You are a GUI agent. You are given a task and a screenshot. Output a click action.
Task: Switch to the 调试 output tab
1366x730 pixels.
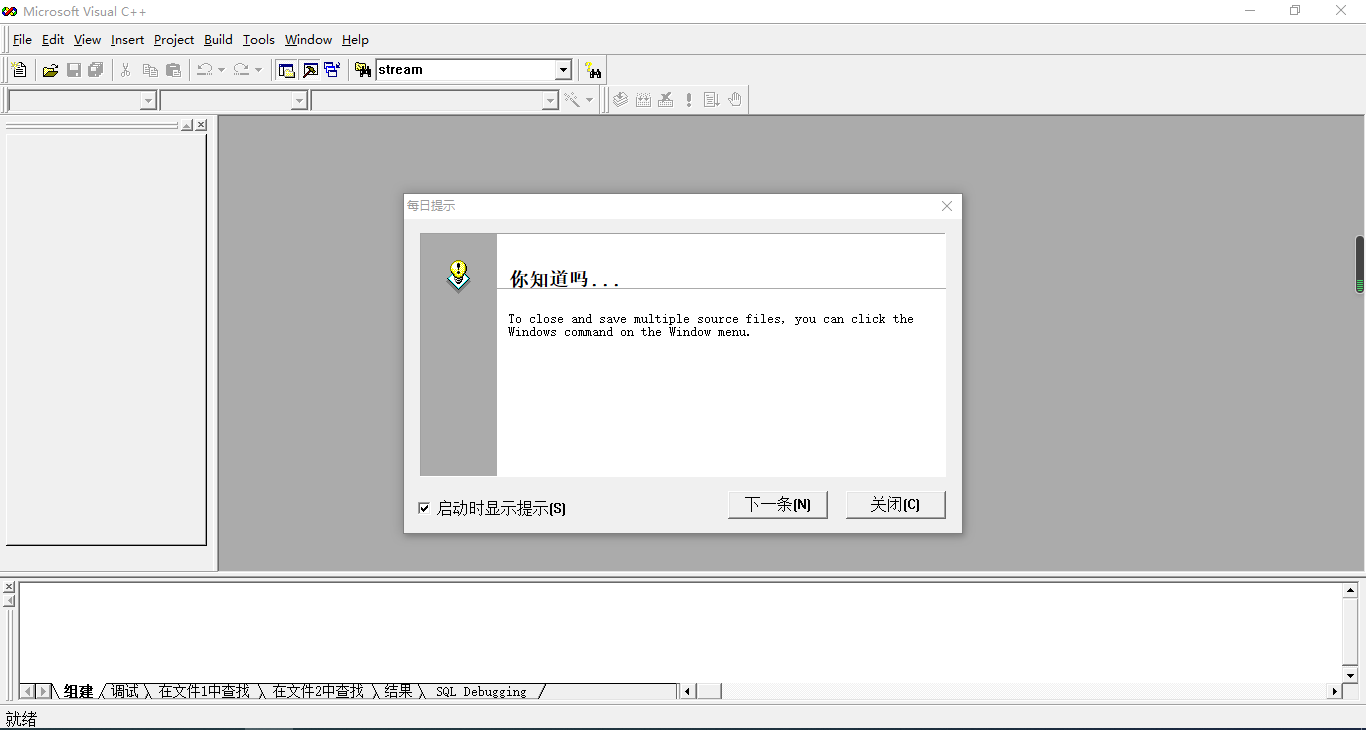click(x=125, y=691)
